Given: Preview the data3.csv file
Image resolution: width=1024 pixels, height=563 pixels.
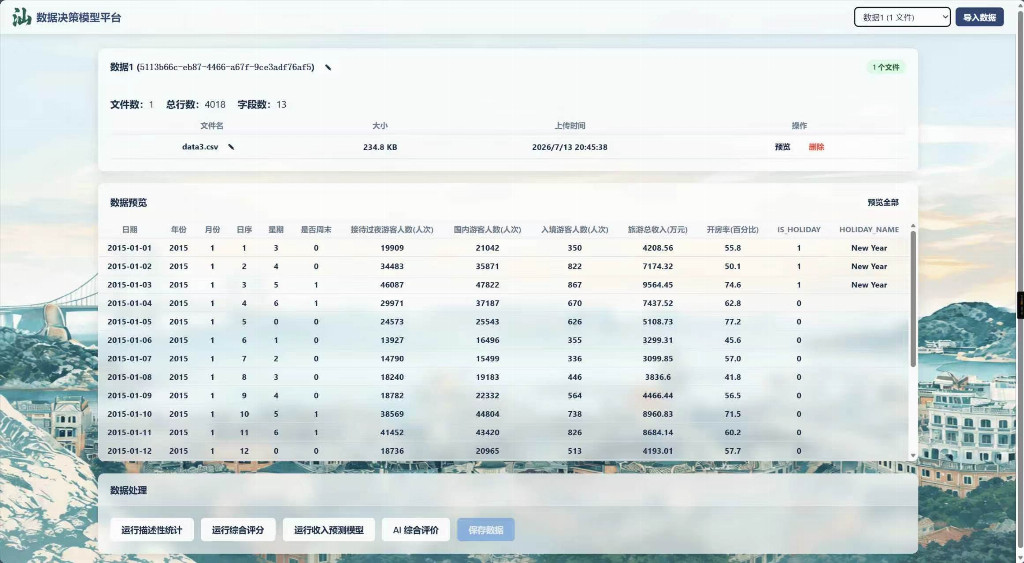Looking at the screenshot, I should [x=782, y=147].
